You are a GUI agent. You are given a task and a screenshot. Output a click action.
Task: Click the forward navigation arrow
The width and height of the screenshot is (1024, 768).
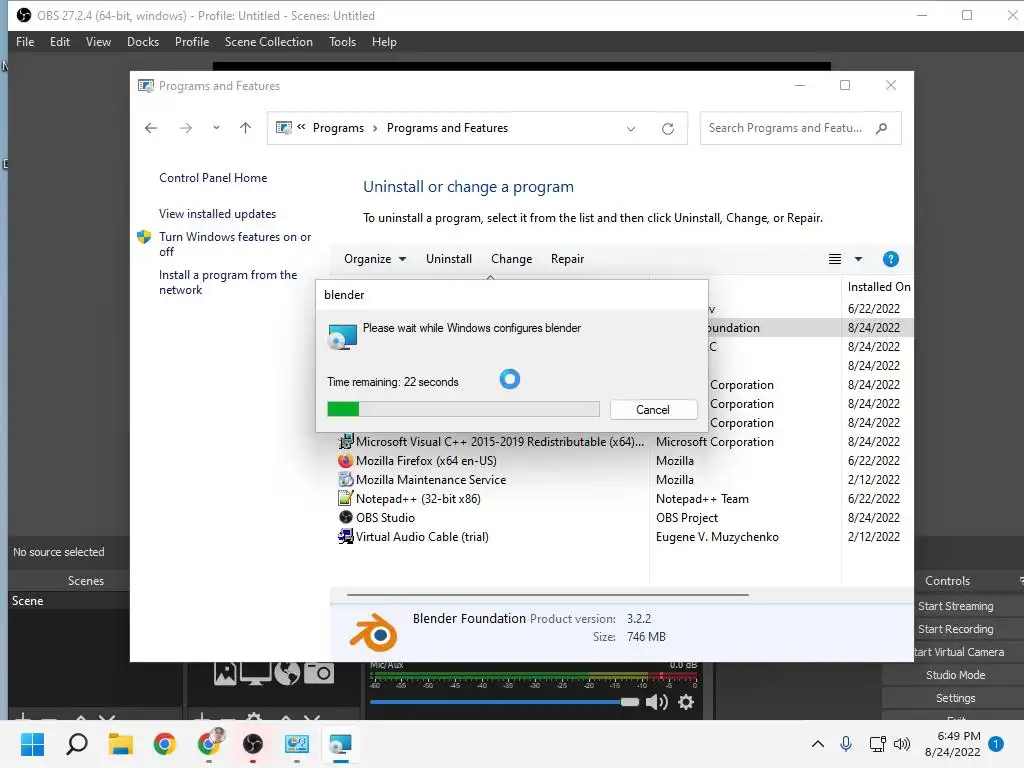(x=186, y=128)
